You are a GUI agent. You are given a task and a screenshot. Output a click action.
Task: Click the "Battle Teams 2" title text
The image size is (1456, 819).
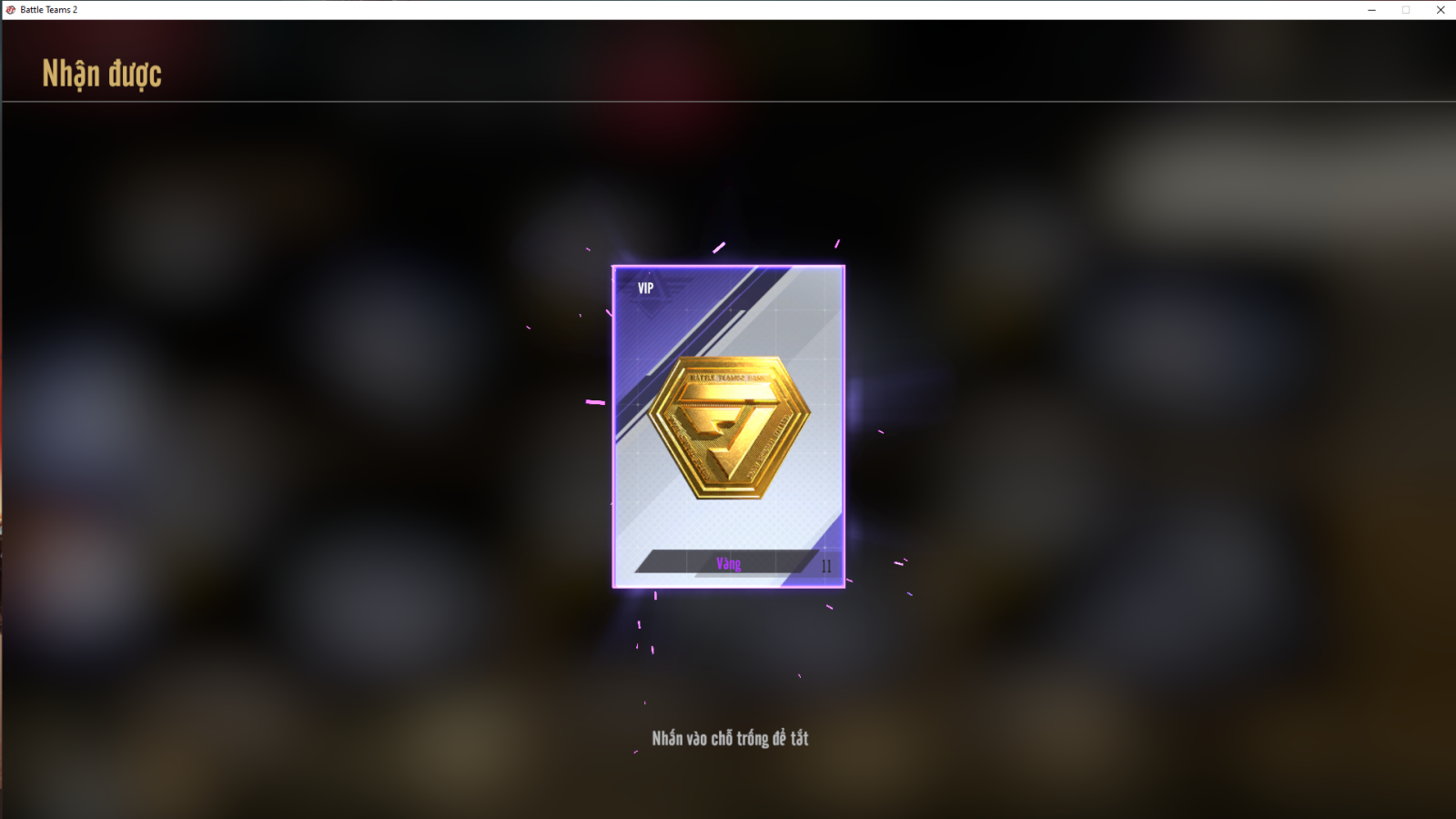(49, 10)
